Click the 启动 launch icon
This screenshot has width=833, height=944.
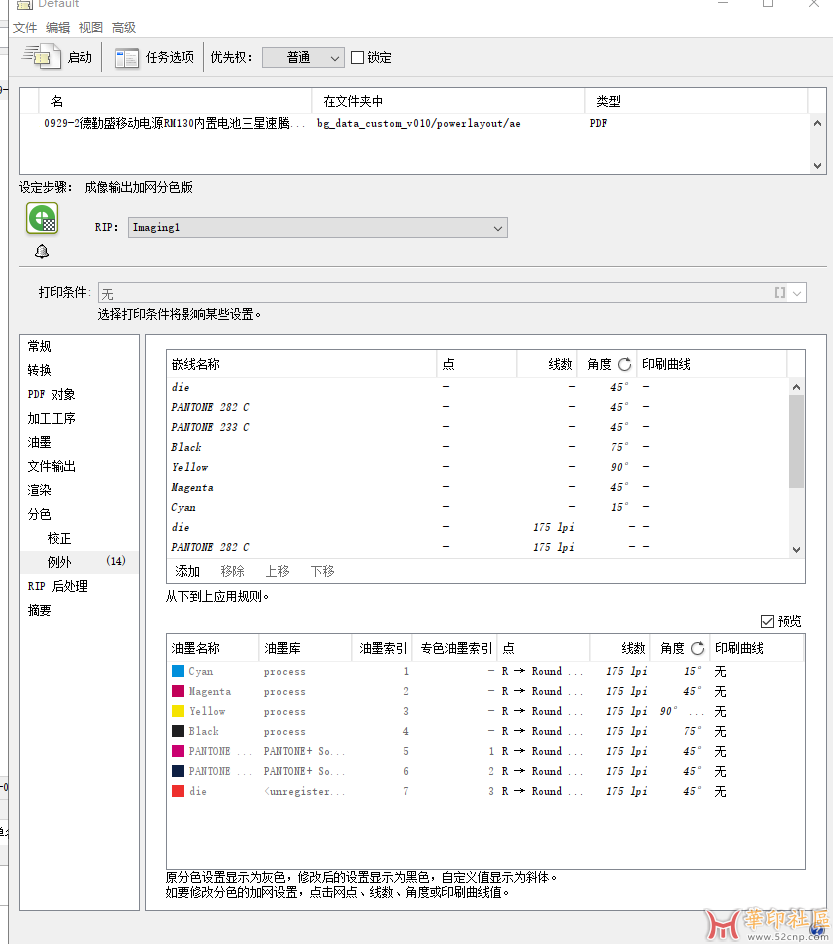(x=41, y=57)
